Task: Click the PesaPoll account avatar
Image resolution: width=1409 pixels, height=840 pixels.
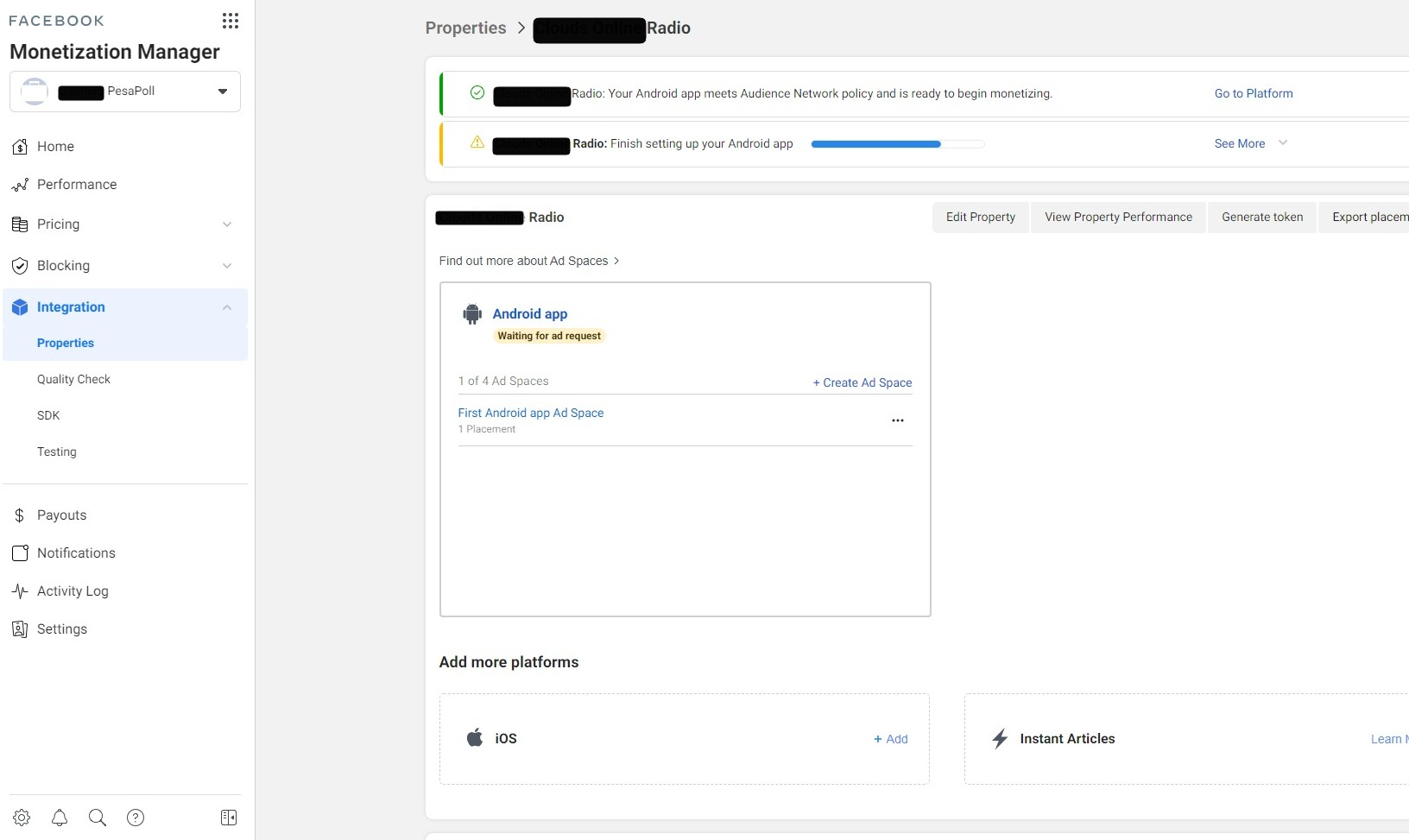Action: 35,92
